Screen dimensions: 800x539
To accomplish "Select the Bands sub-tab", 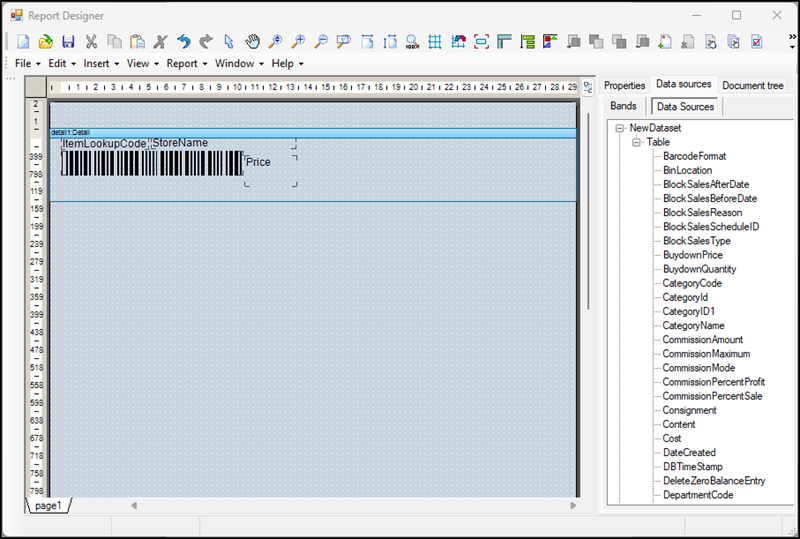I will [623, 106].
